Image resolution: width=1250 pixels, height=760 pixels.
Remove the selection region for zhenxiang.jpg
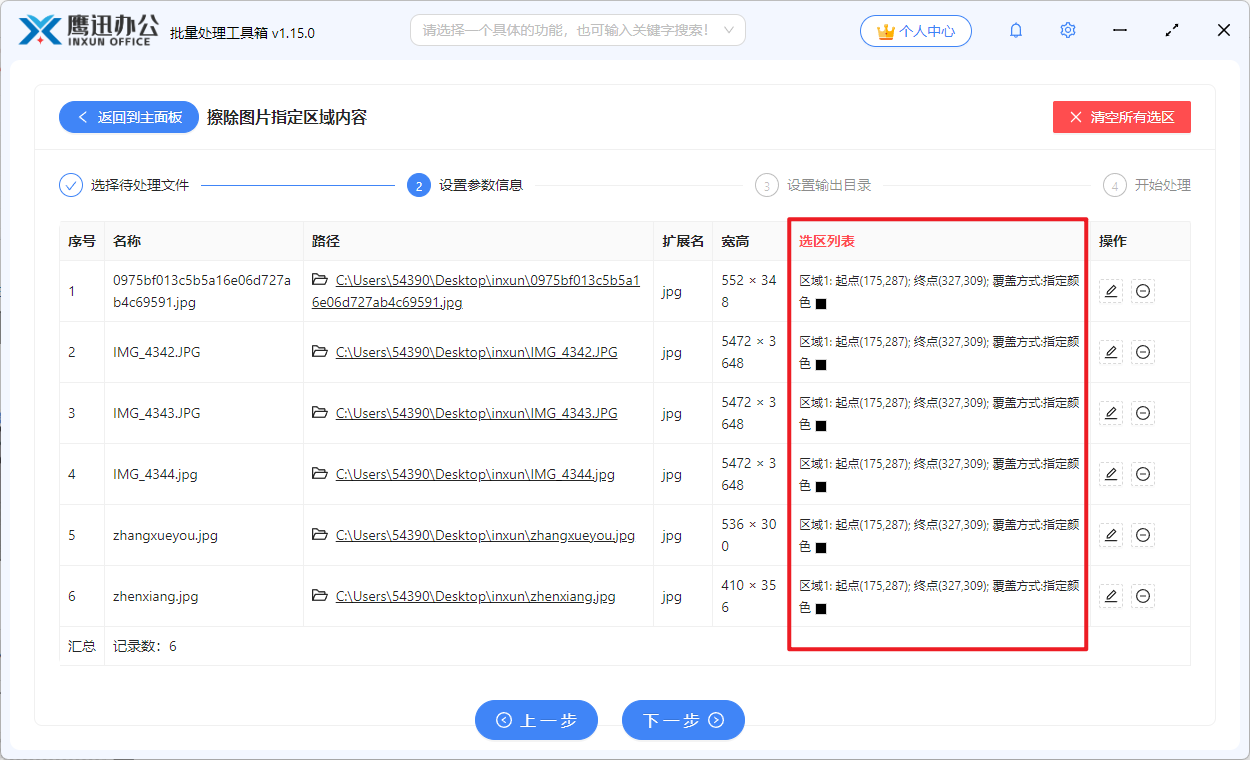[1142, 595]
